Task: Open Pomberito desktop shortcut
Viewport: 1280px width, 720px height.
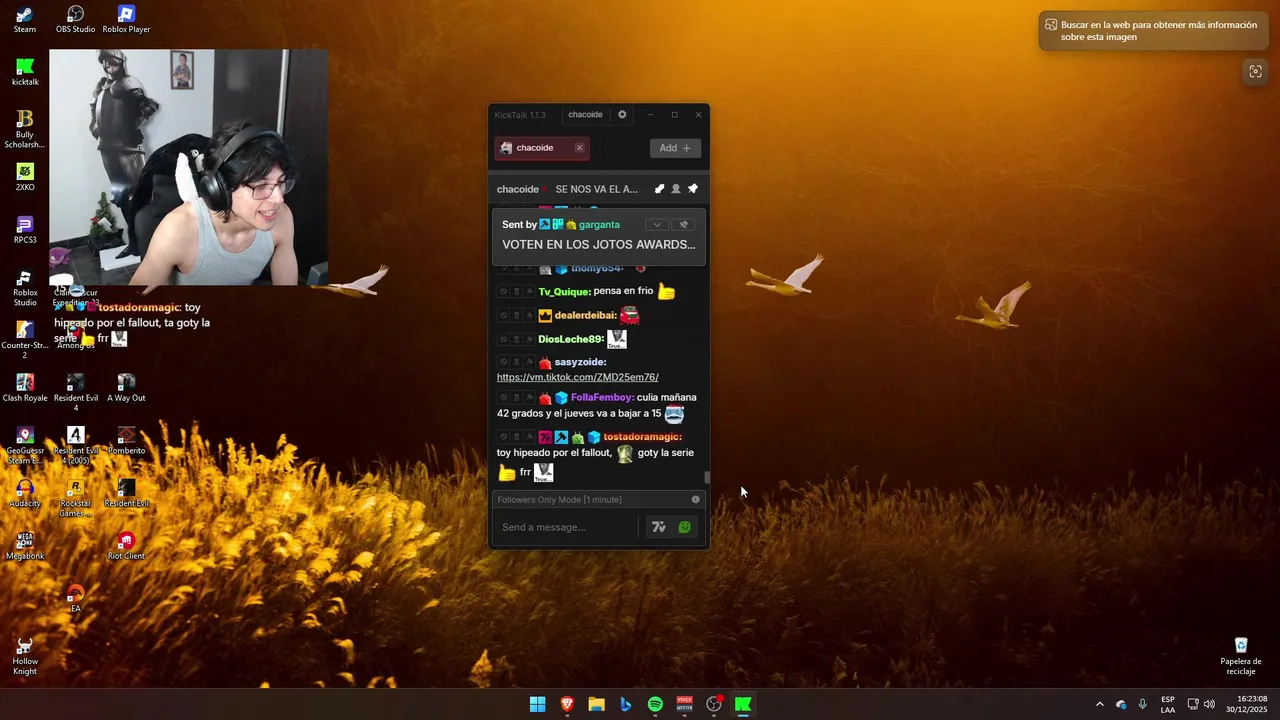Action: point(126,441)
